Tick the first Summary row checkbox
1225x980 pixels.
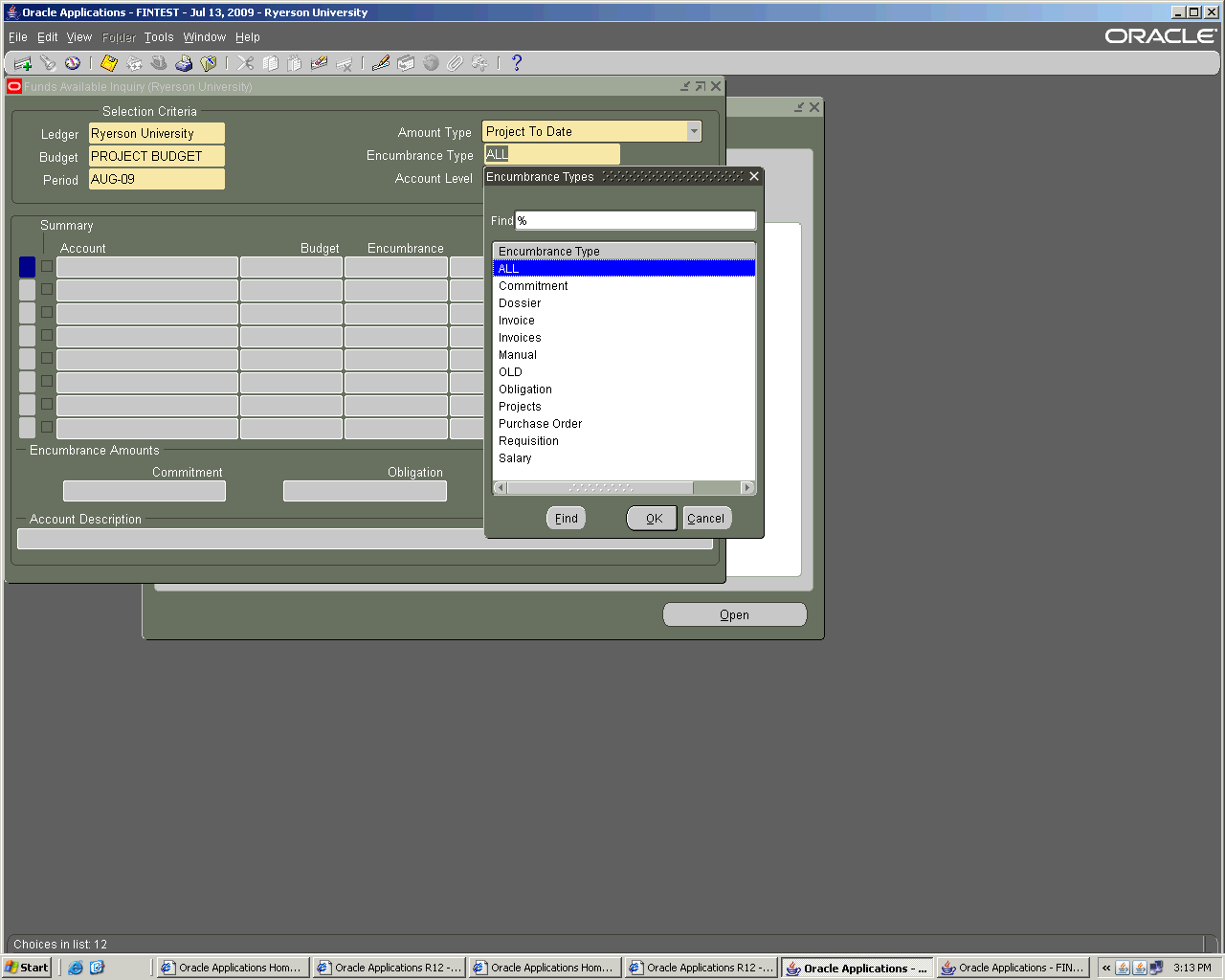click(47, 266)
